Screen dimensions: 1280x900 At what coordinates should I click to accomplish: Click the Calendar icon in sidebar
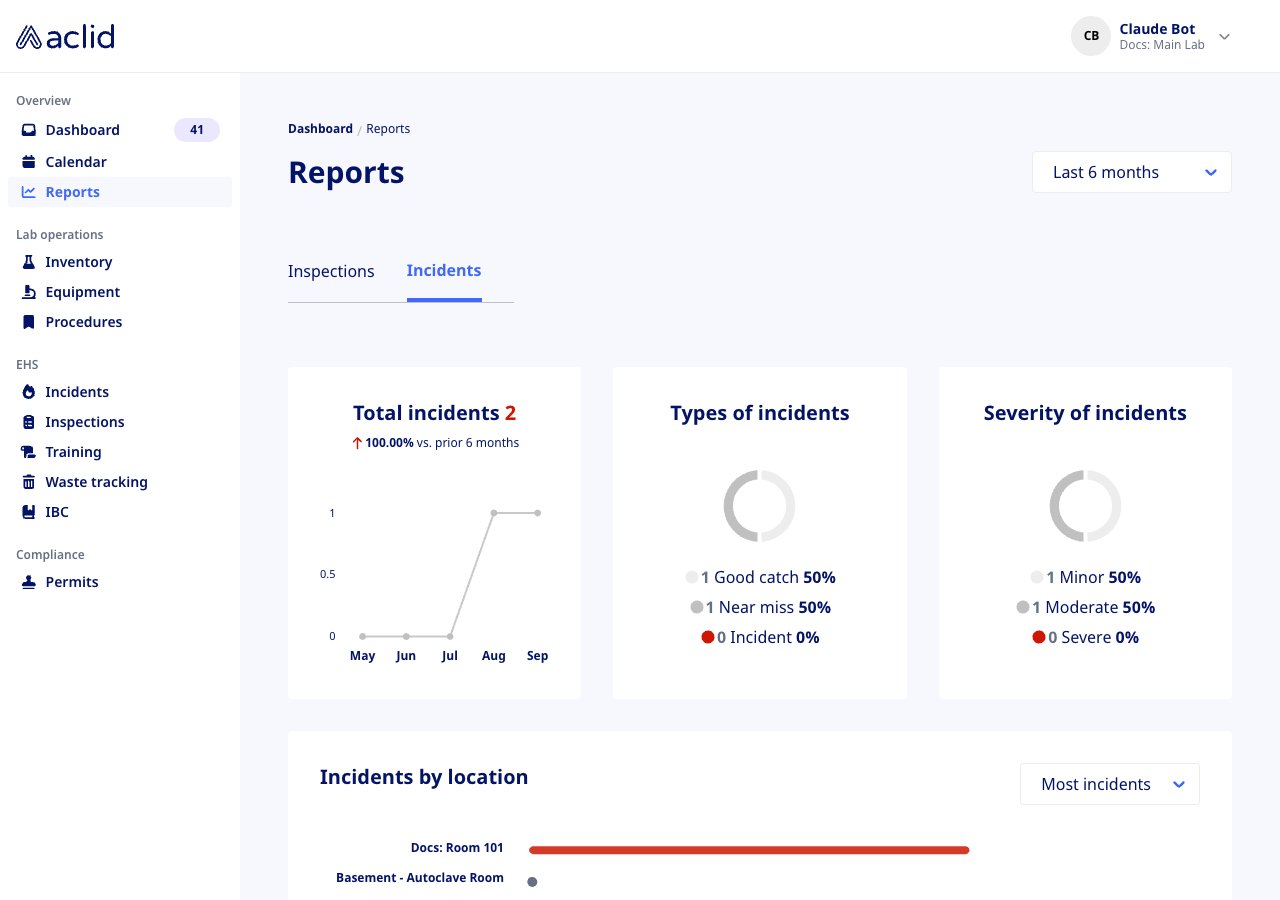(x=29, y=162)
